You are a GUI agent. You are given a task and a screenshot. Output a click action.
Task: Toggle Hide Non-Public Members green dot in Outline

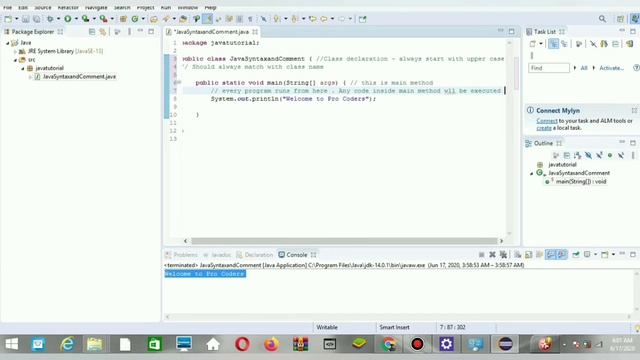pyautogui.click(x=610, y=155)
